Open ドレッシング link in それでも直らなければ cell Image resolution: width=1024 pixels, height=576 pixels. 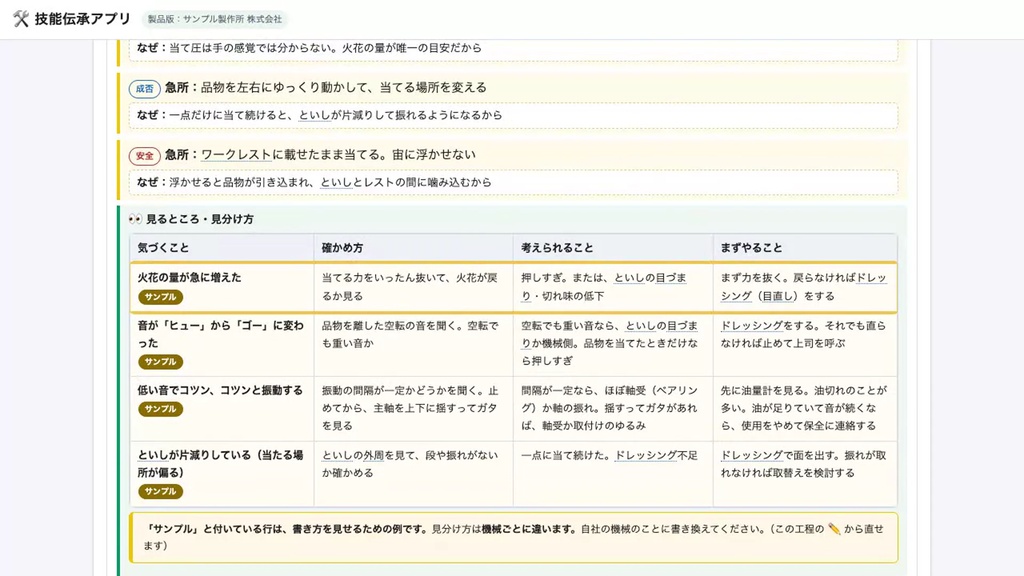(751, 325)
